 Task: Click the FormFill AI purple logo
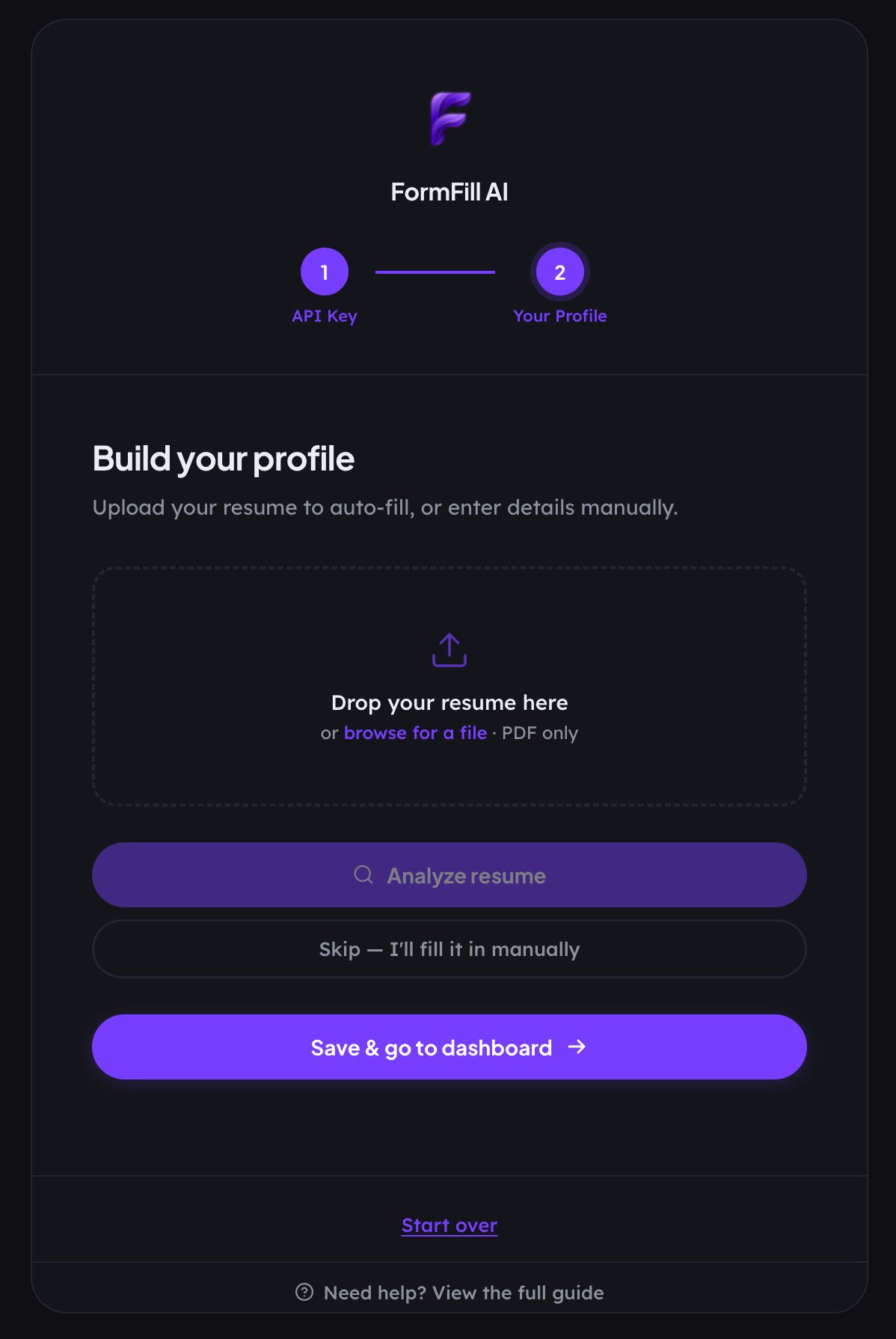(x=449, y=118)
